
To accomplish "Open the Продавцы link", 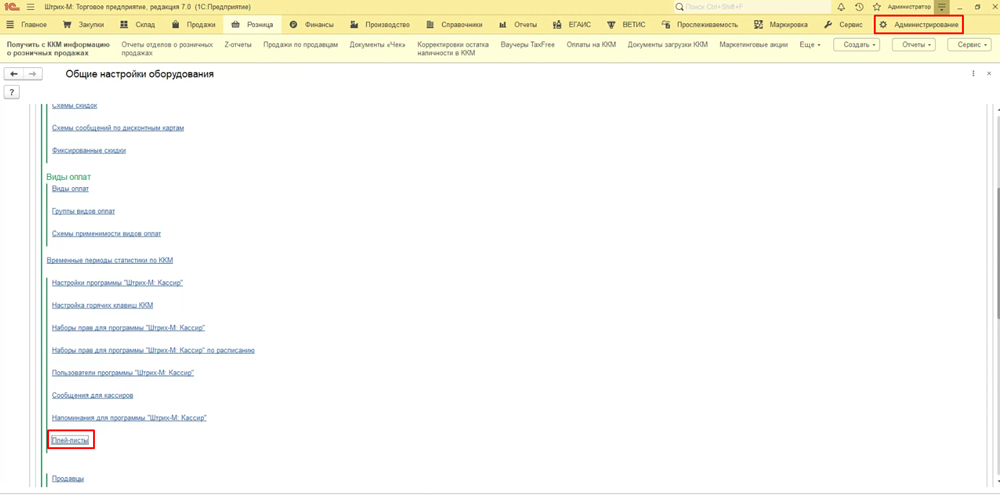I will [x=68, y=478].
